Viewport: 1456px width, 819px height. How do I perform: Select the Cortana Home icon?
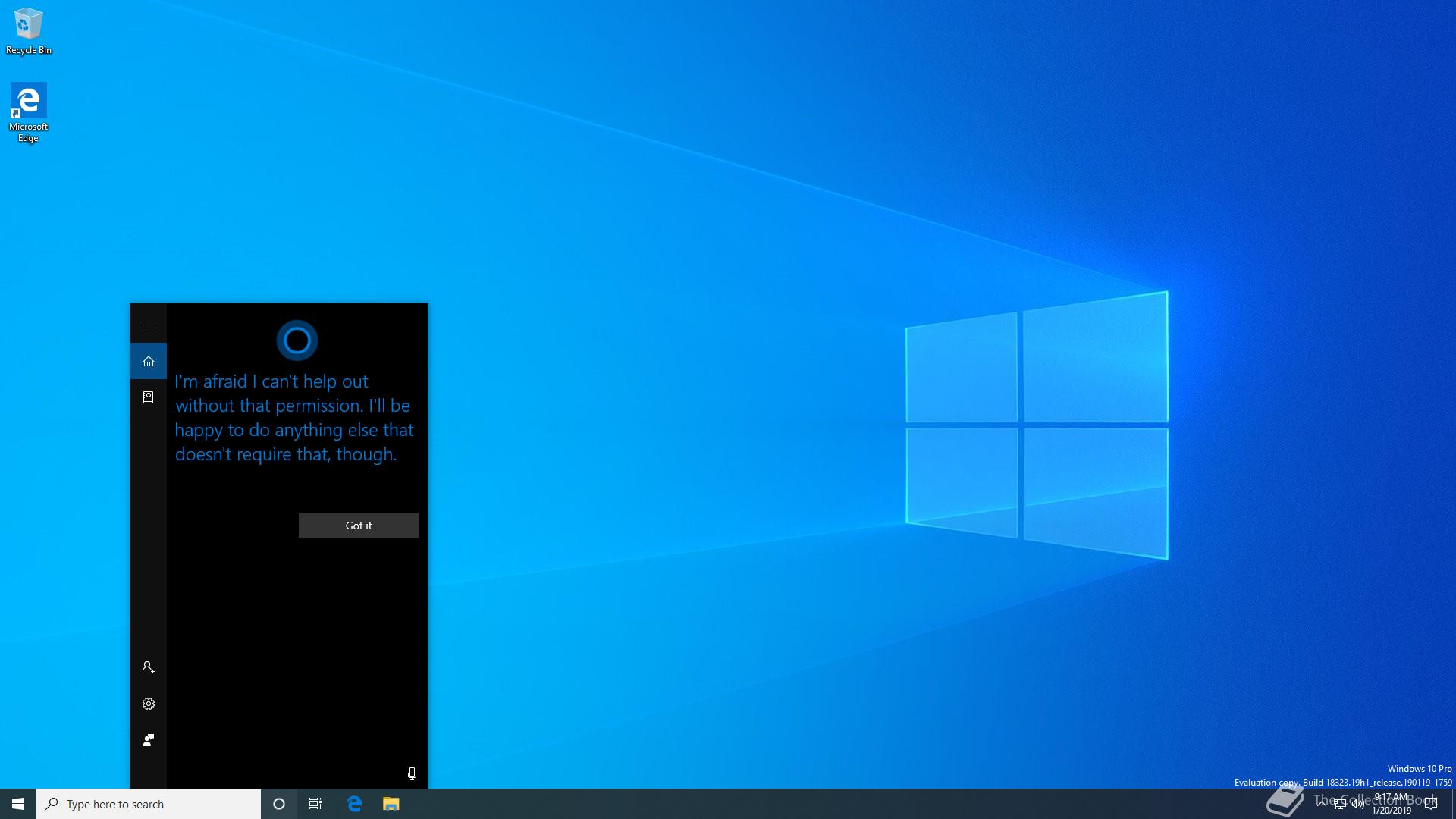[x=149, y=361]
